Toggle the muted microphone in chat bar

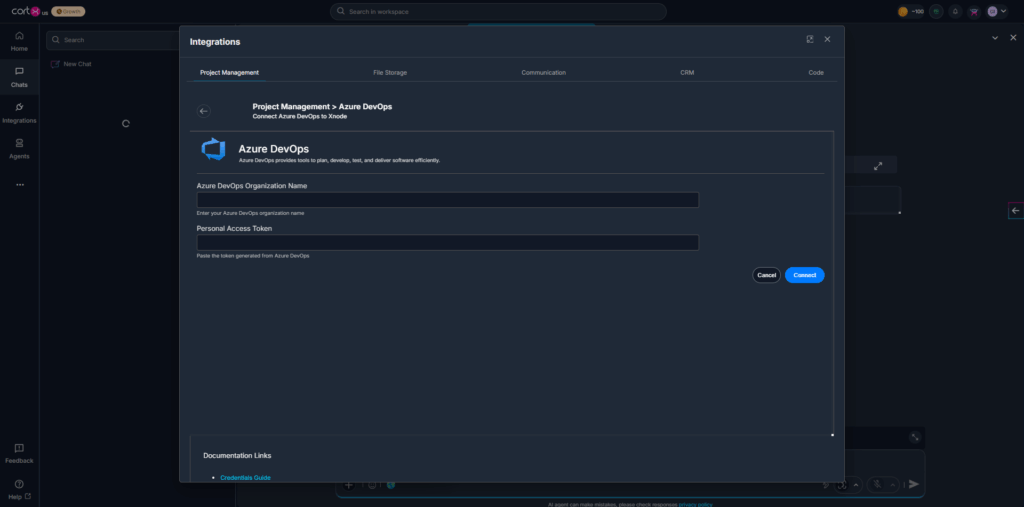coord(877,485)
